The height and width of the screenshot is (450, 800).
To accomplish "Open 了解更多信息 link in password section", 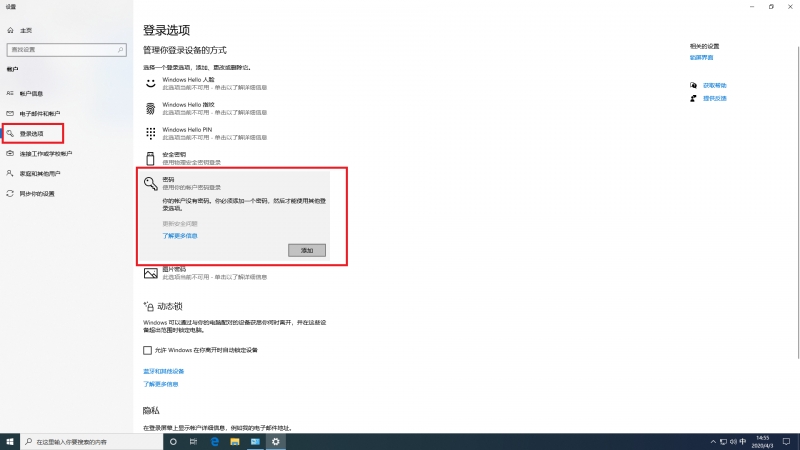I will coord(180,236).
